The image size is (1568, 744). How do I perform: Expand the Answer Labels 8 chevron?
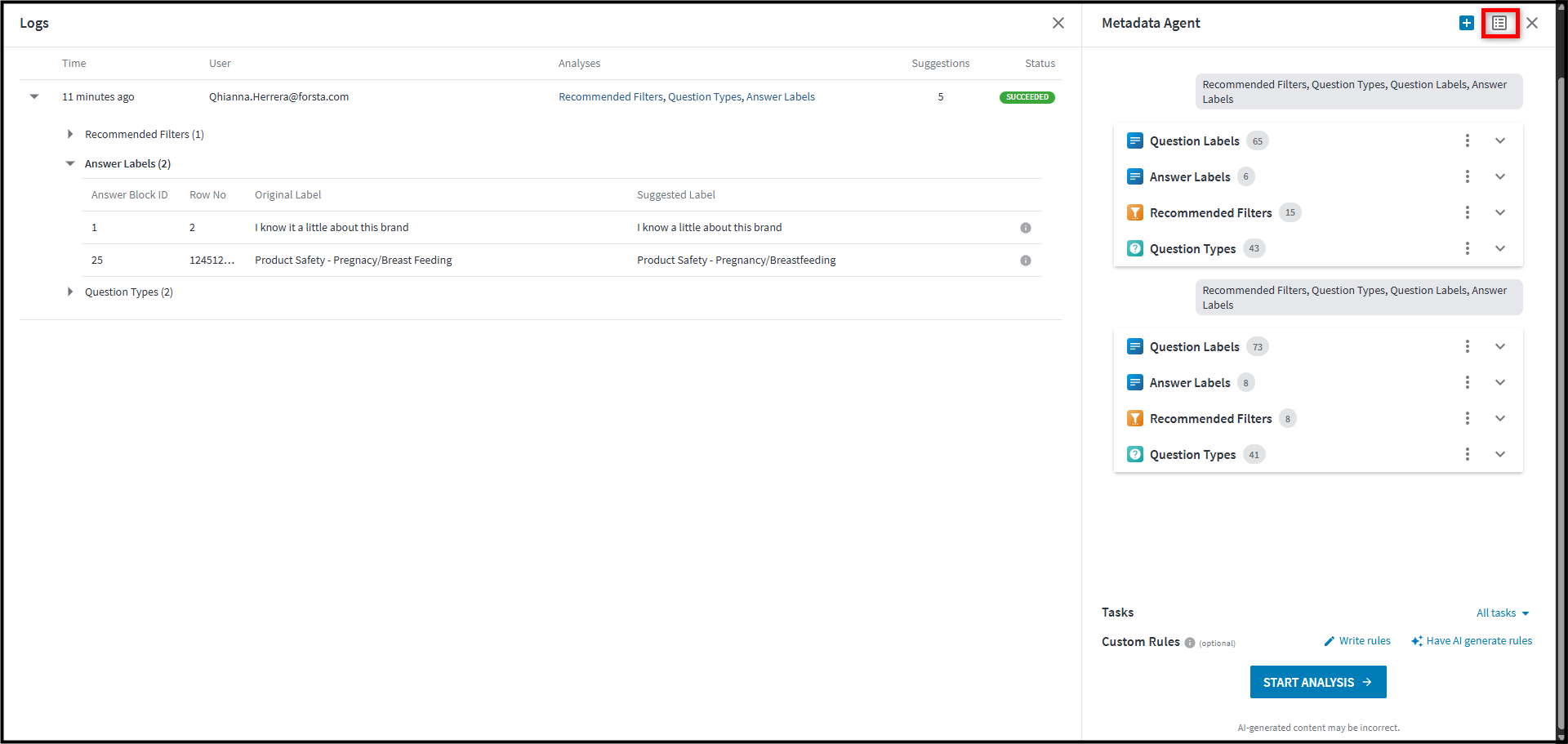point(1500,382)
